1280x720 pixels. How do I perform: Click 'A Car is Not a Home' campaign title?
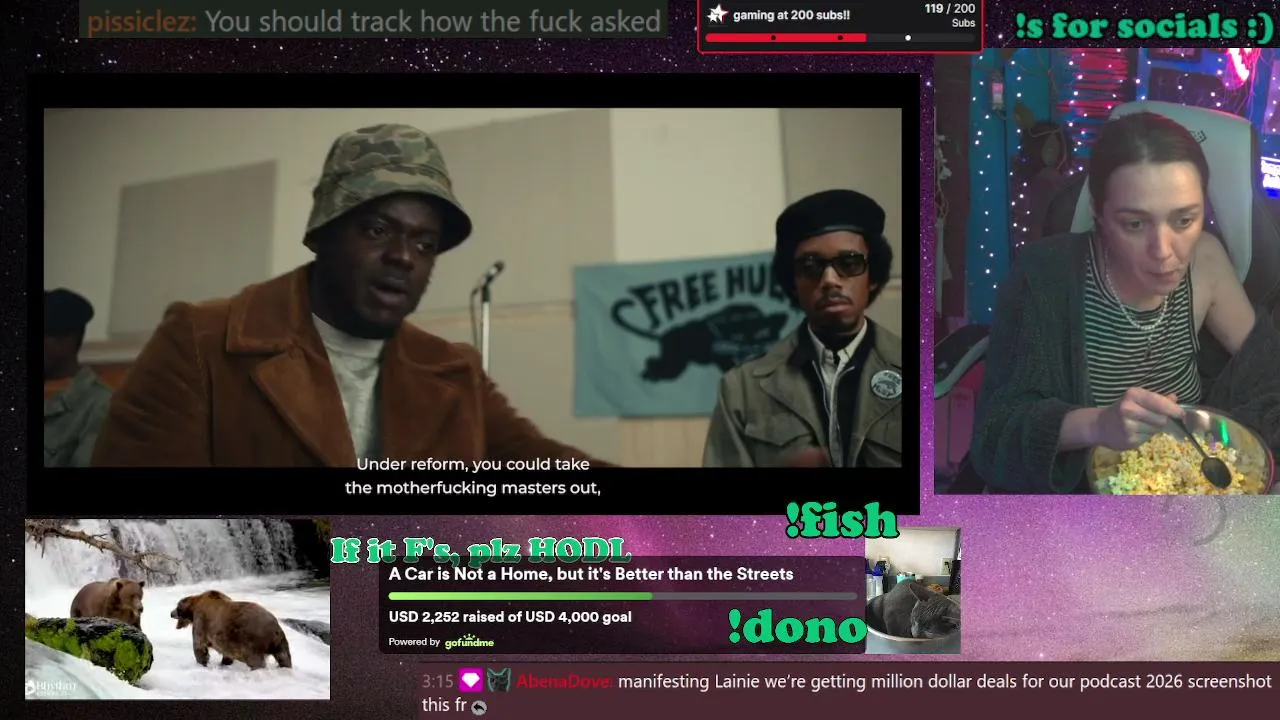tap(591, 574)
